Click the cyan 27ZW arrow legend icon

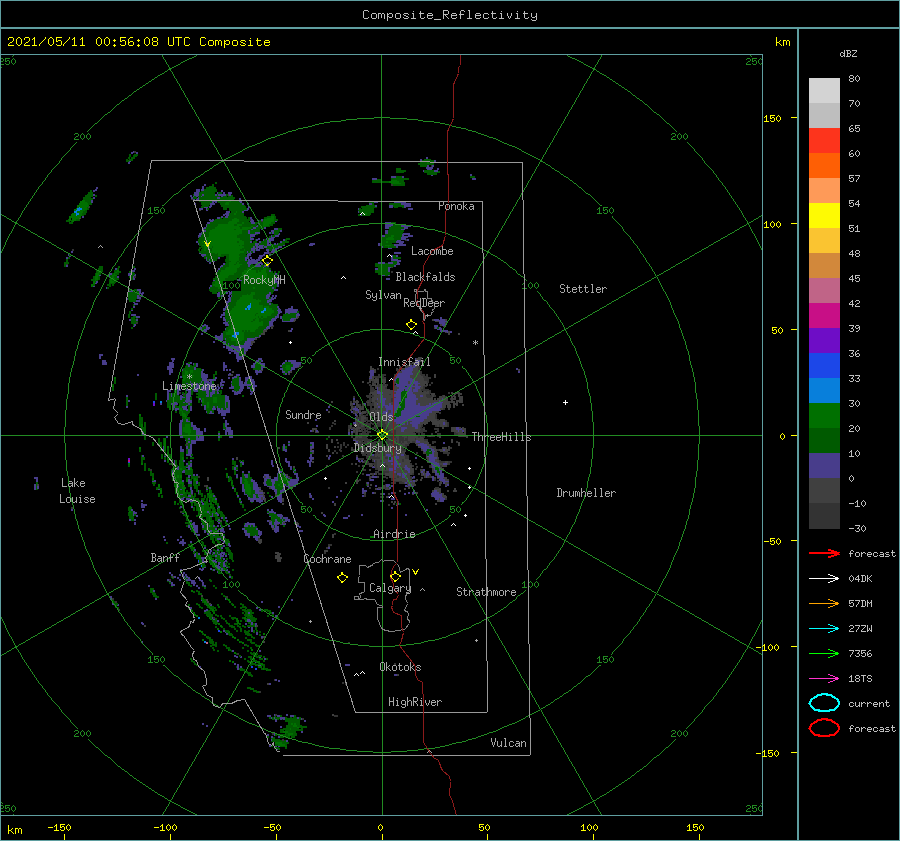tap(824, 629)
